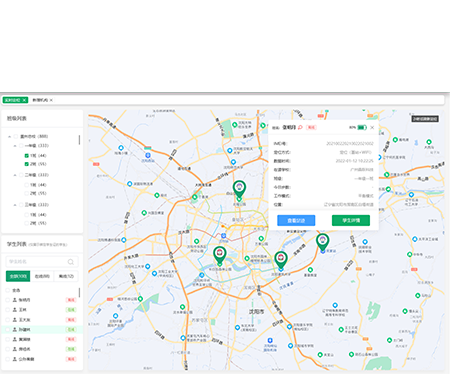Check the select-all circle in student list
Image resolution: width=450 pixels, height=374 pixels.
pyautogui.click(x=8, y=290)
